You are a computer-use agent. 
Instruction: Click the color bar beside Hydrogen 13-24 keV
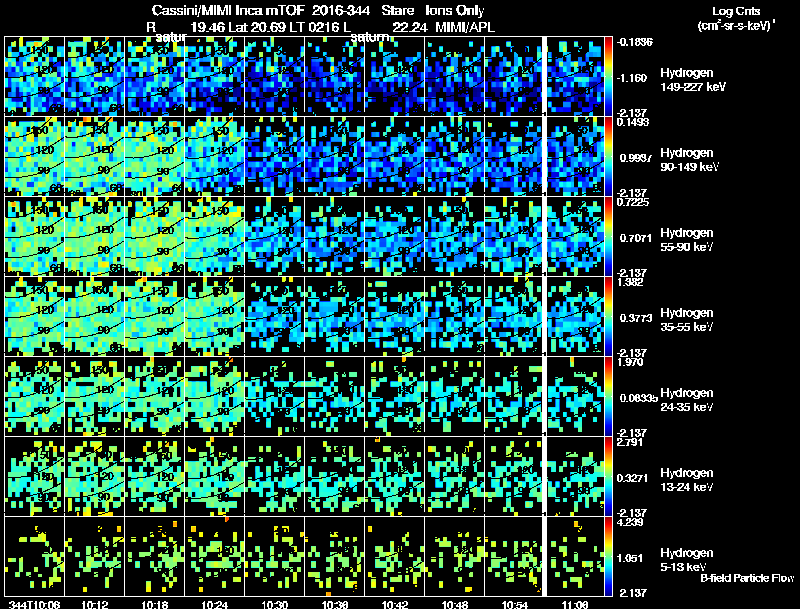click(608, 476)
